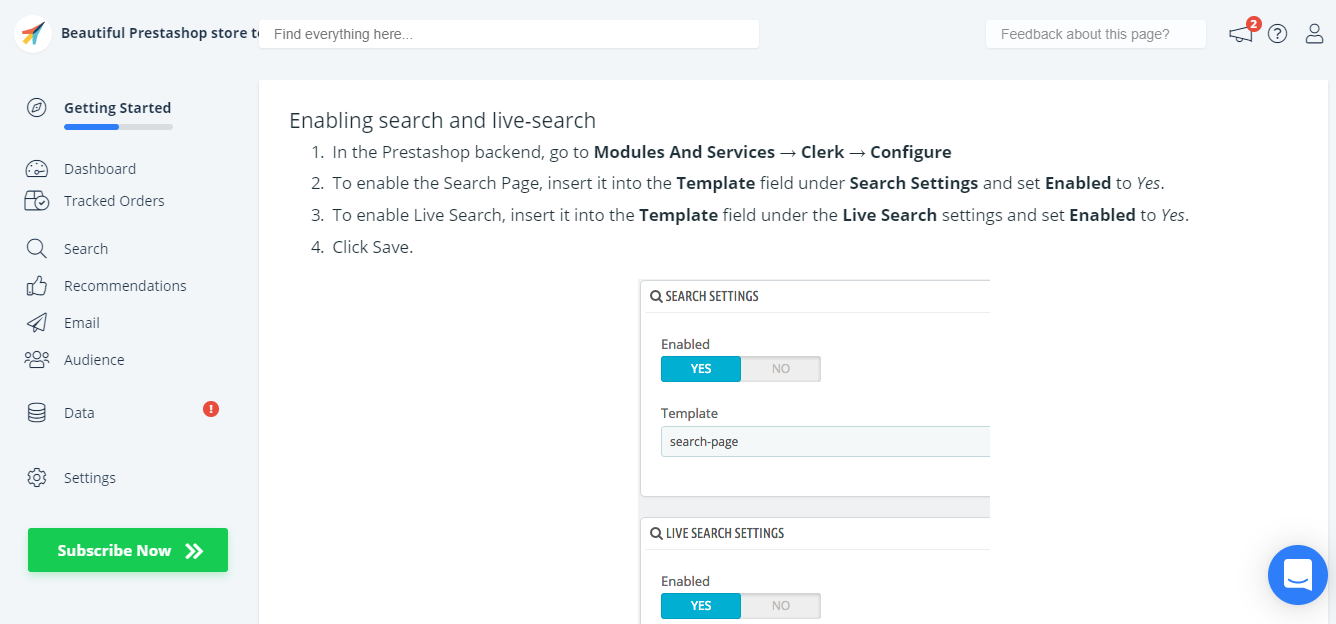Click the Getting Started progress bar
This screenshot has height=624, width=1336.
tap(118, 127)
